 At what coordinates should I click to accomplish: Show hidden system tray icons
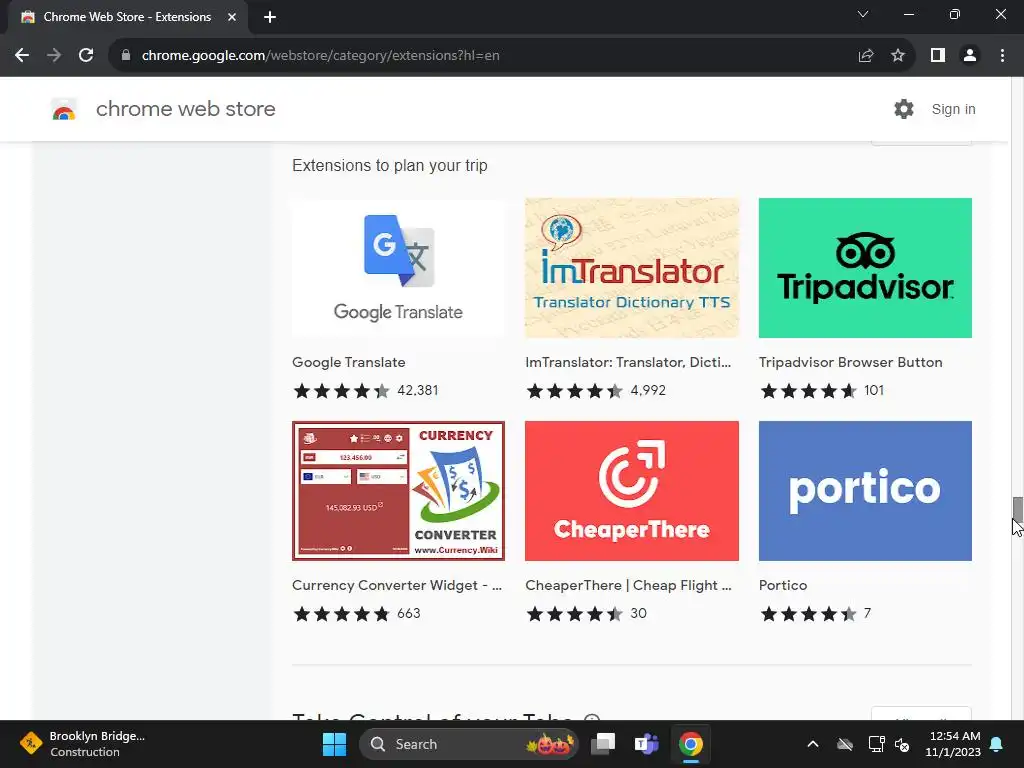point(813,744)
